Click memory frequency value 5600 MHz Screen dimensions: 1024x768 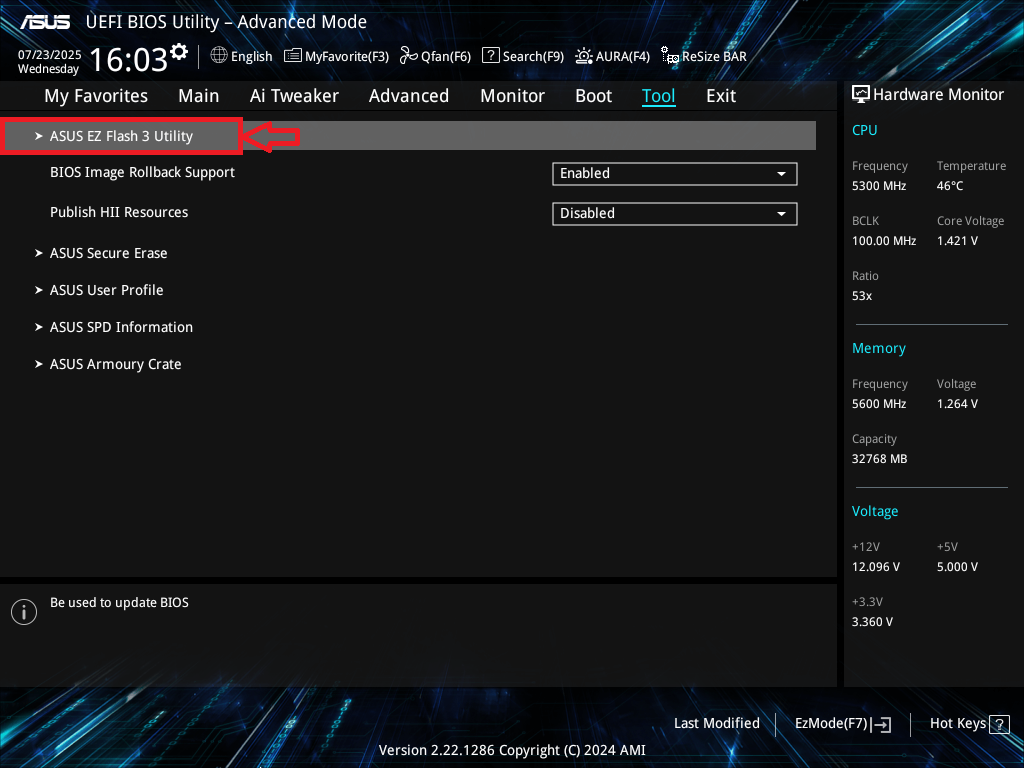tap(879, 404)
